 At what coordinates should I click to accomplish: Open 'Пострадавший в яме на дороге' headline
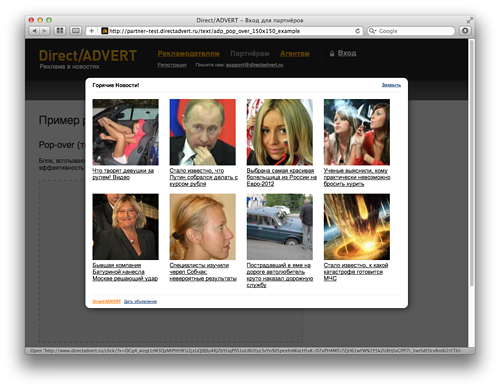(x=280, y=275)
